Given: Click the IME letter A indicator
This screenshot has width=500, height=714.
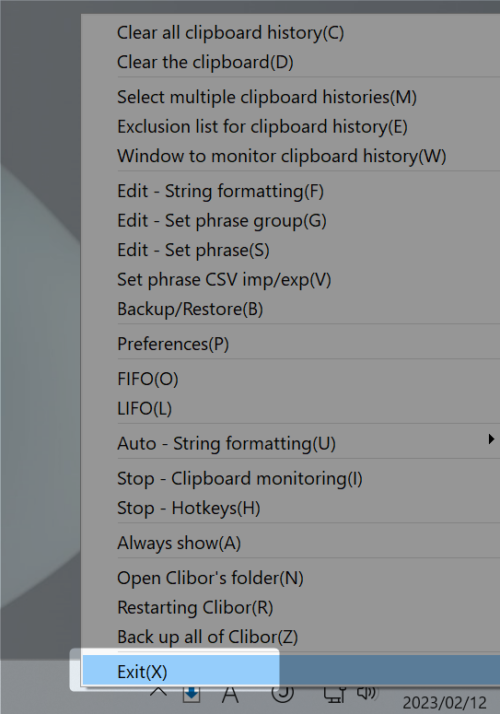Looking at the screenshot, I should click(230, 694).
